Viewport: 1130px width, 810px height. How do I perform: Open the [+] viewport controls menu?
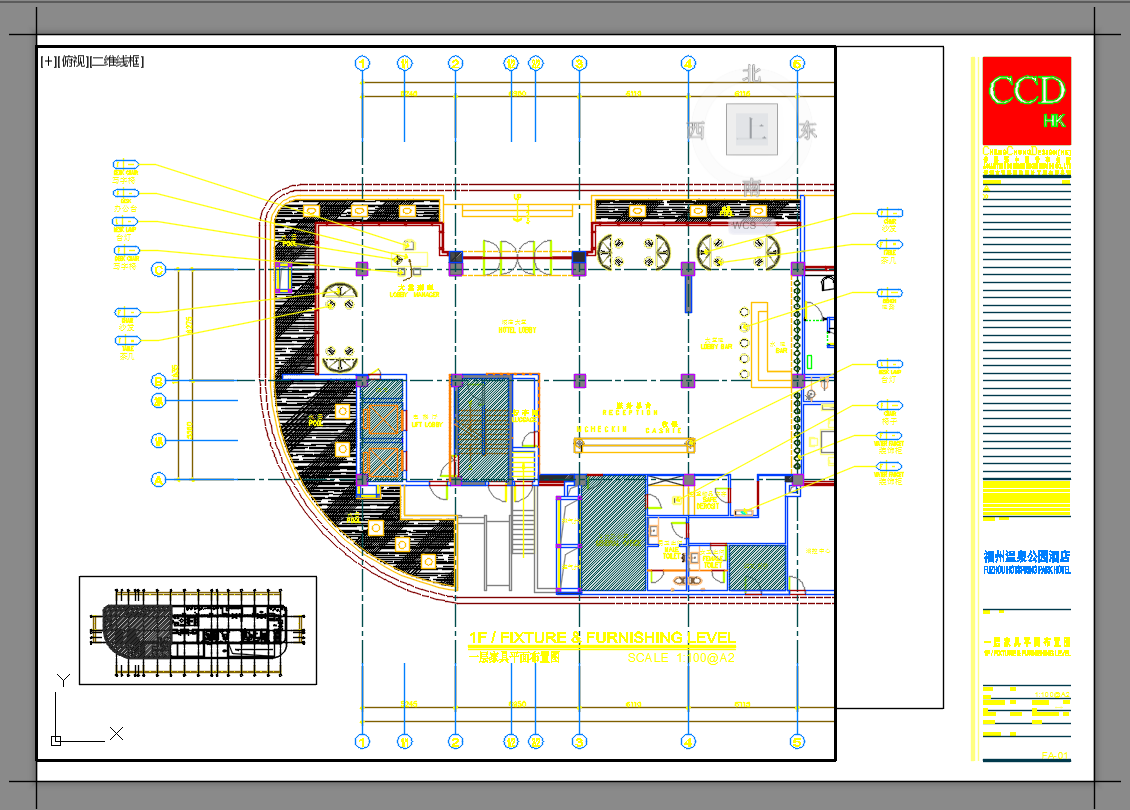pyautogui.click(x=48, y=62)
